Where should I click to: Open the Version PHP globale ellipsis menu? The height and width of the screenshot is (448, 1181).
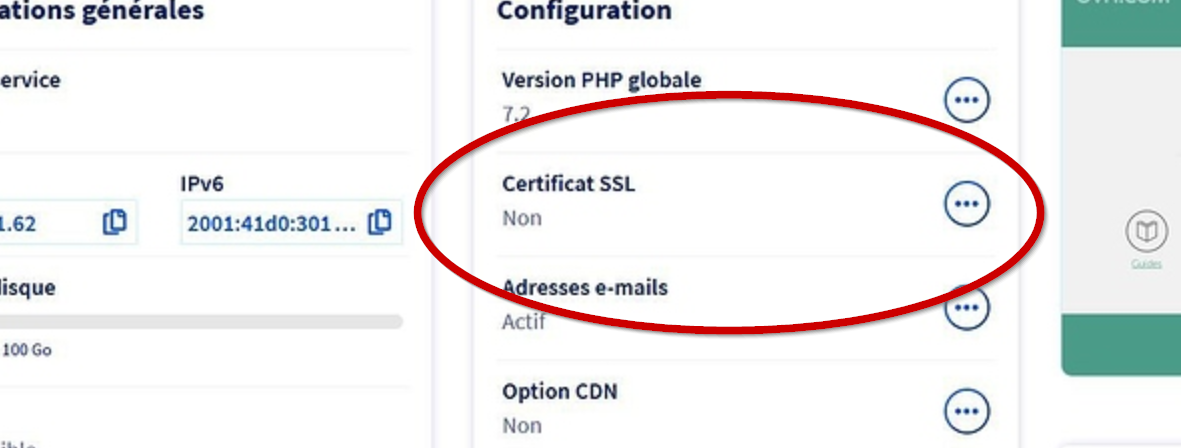tap(966, 99)
